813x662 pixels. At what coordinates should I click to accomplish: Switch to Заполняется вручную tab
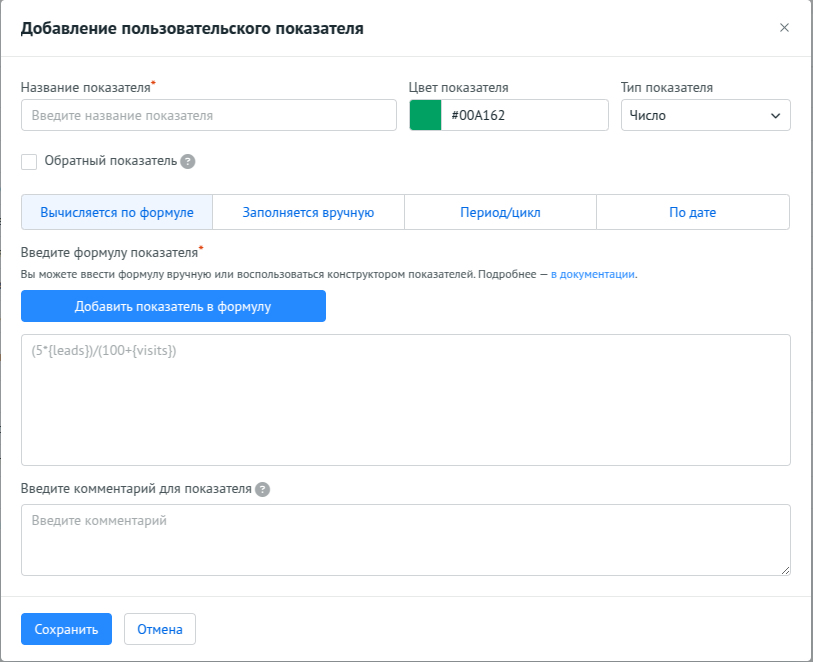pyautogui.click(x=308, y=212)
